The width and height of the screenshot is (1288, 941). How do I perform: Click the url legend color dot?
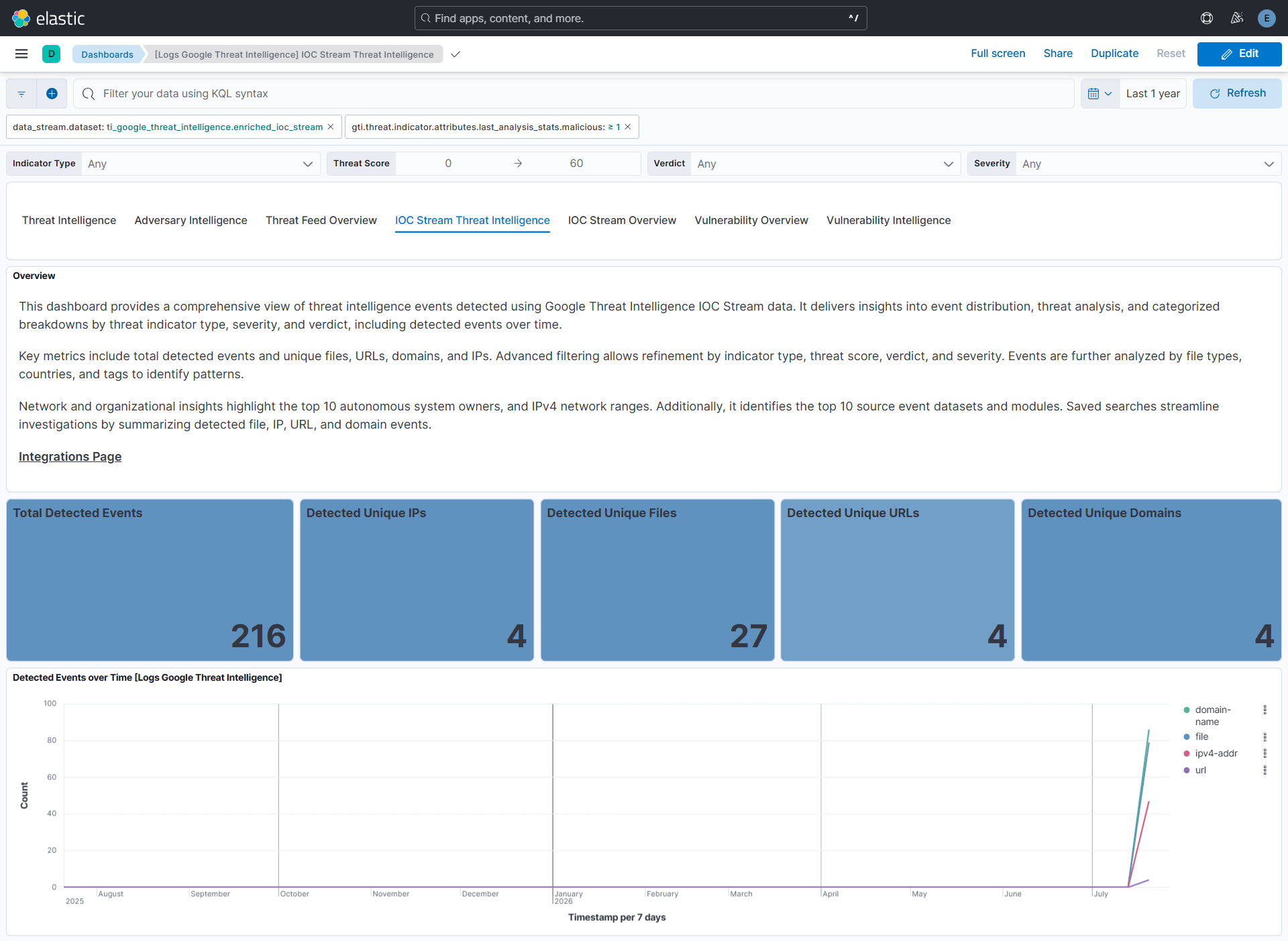click(x=1187, y=770)
